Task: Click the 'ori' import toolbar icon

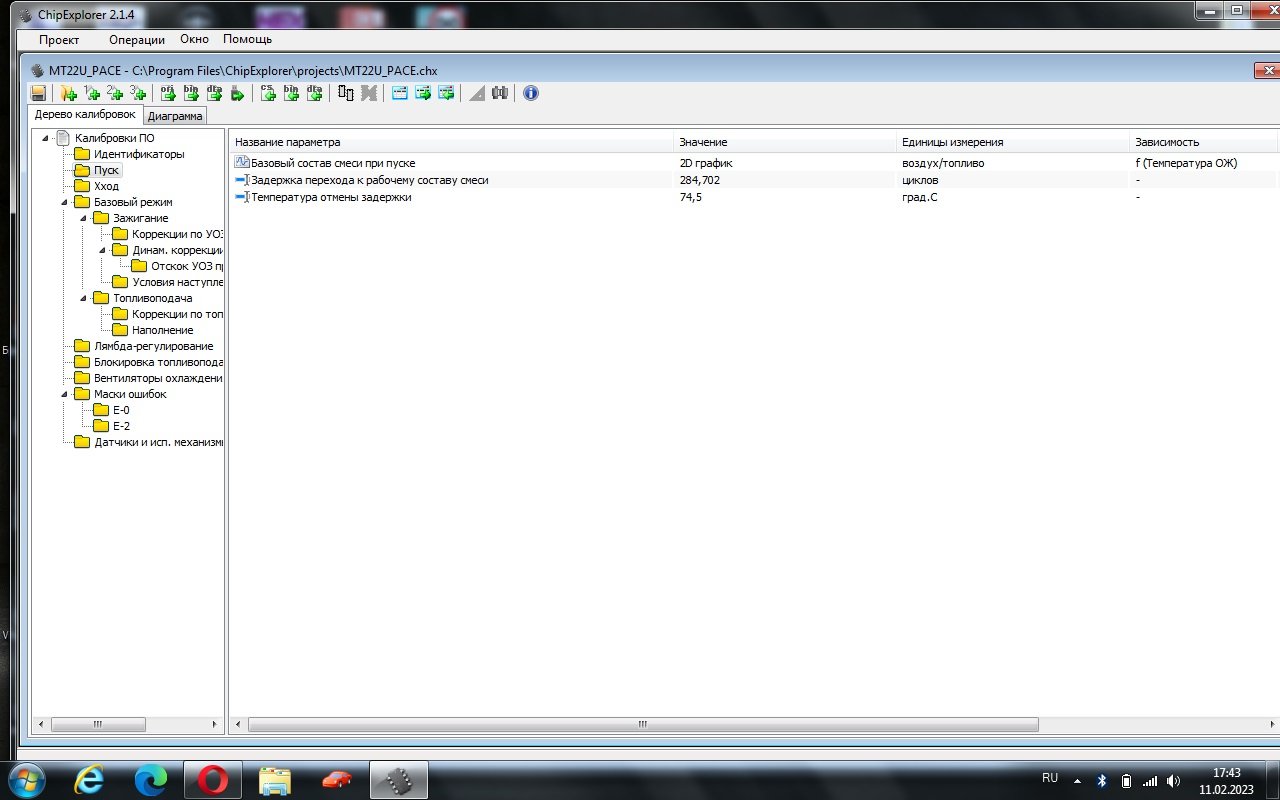Action: point(168,93)
